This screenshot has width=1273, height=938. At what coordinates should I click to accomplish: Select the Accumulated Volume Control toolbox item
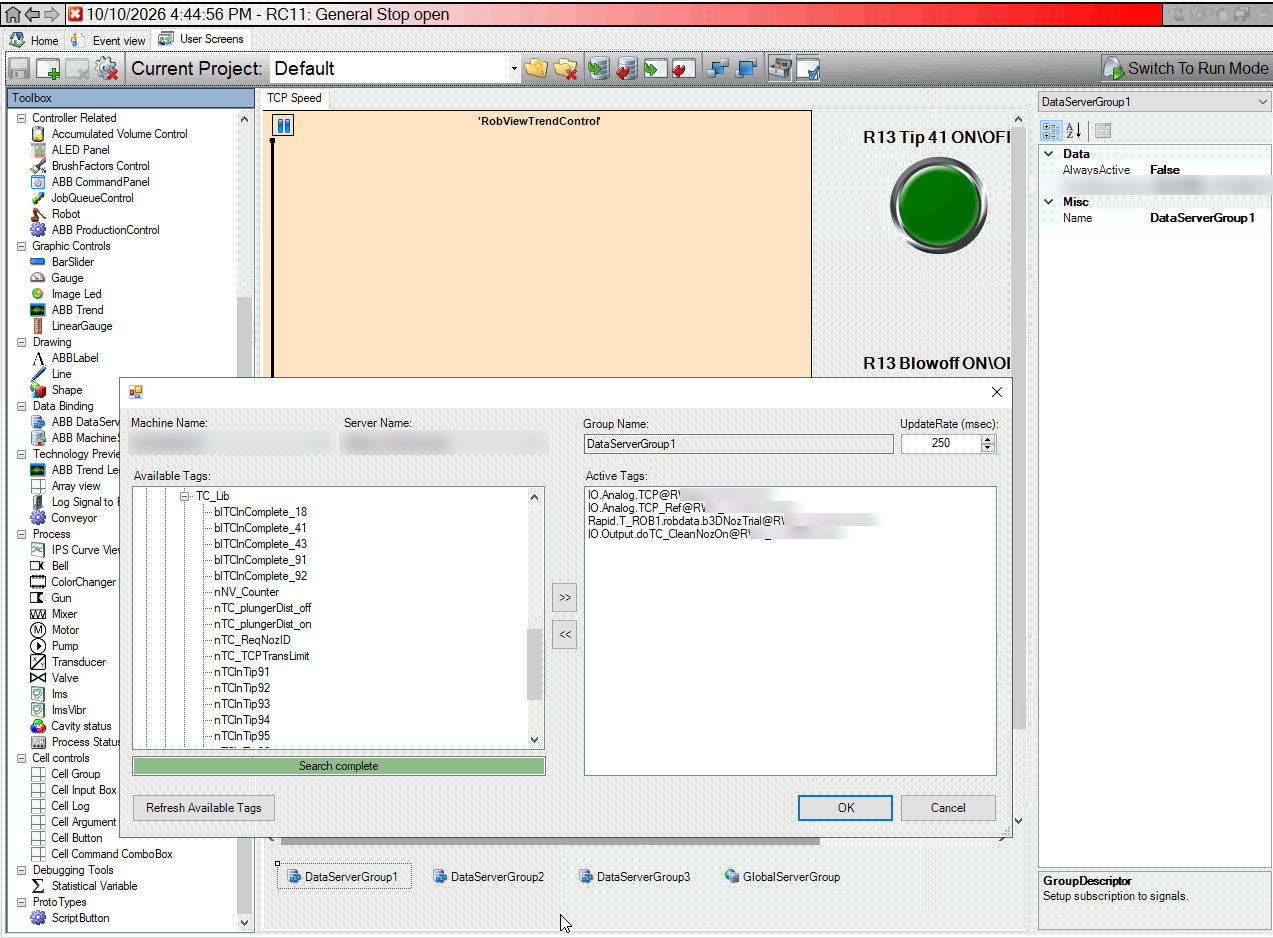coord(119,134)
